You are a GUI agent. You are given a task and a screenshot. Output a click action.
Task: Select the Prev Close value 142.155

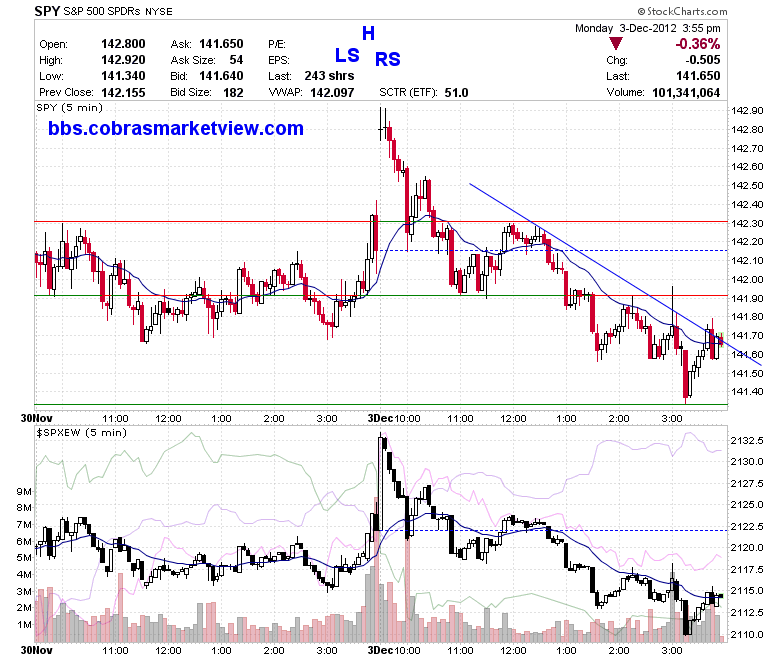click(123, 93)
